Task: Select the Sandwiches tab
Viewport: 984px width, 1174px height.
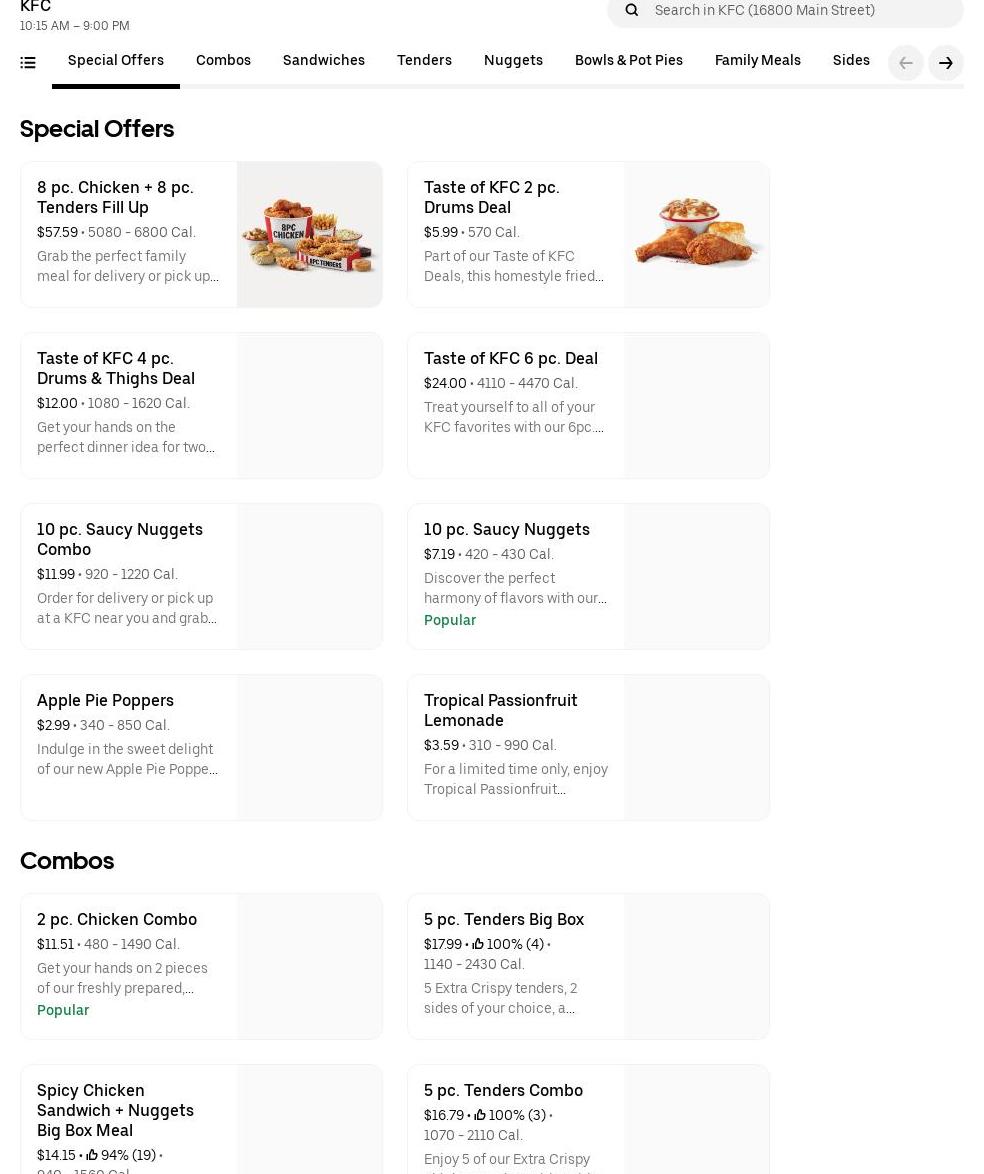Action: point(323,60)
